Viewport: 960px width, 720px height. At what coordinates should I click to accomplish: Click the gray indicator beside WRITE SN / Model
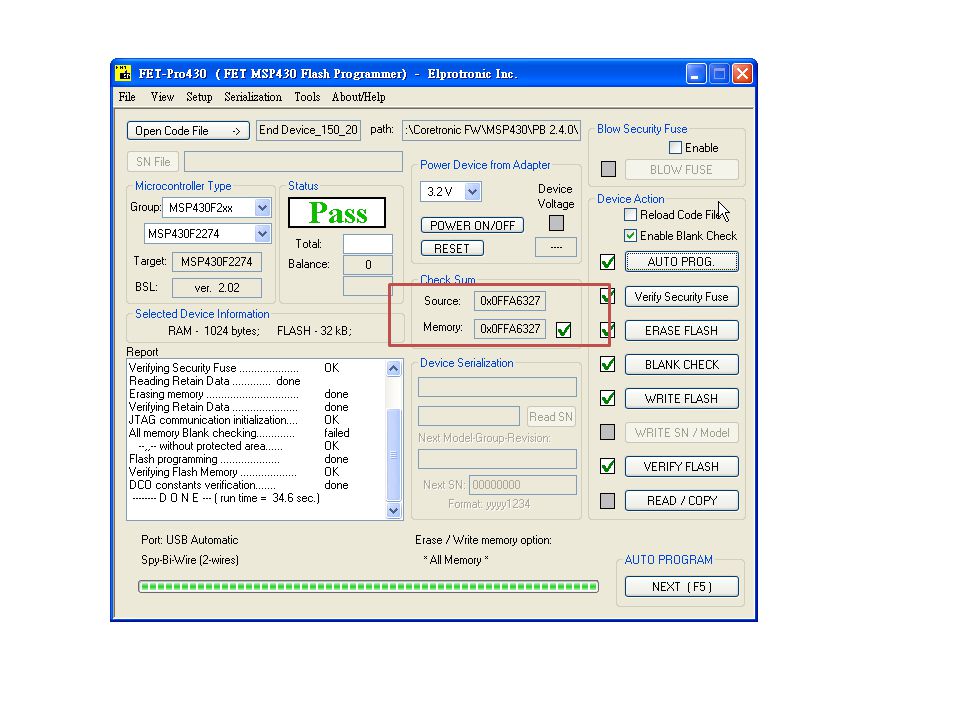pos(607,432)
